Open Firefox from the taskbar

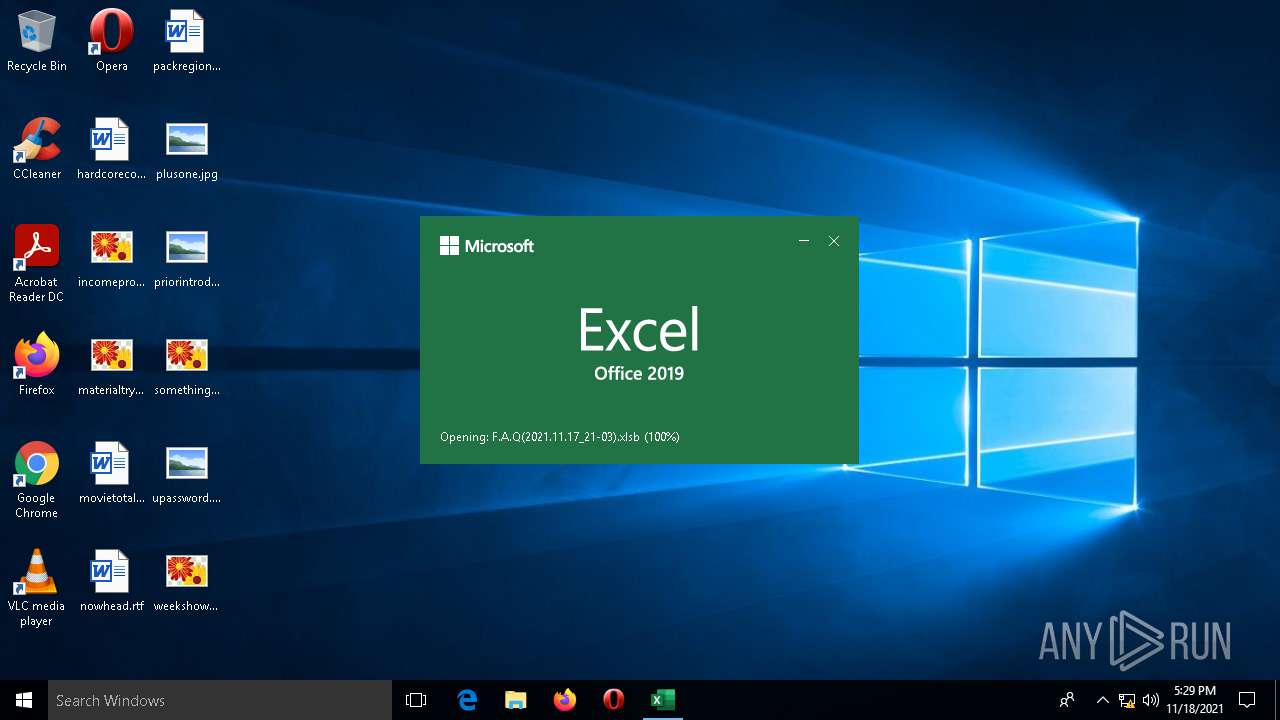pos(565,700)
